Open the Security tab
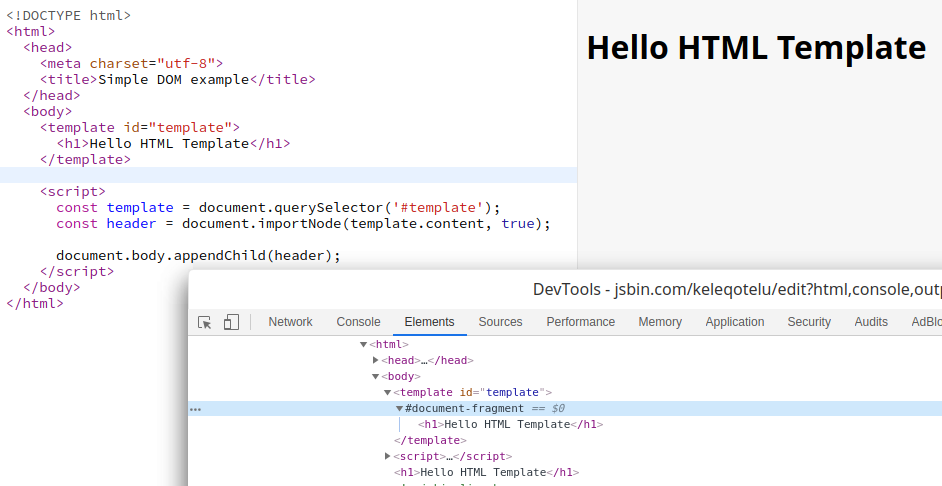 click(809, 322)
